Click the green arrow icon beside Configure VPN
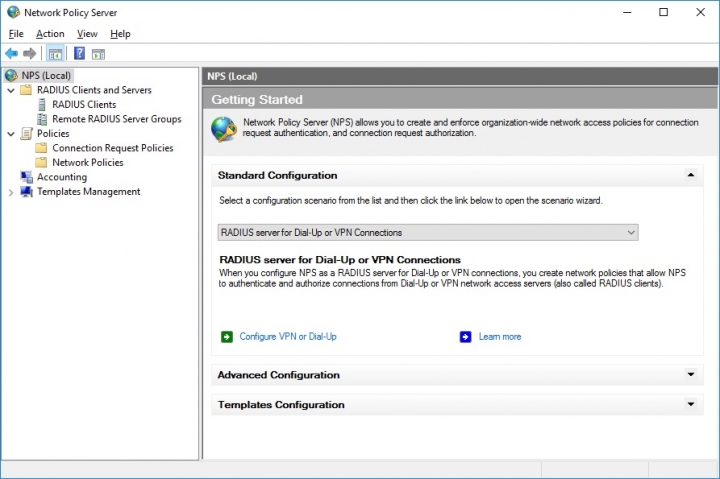 227,337
